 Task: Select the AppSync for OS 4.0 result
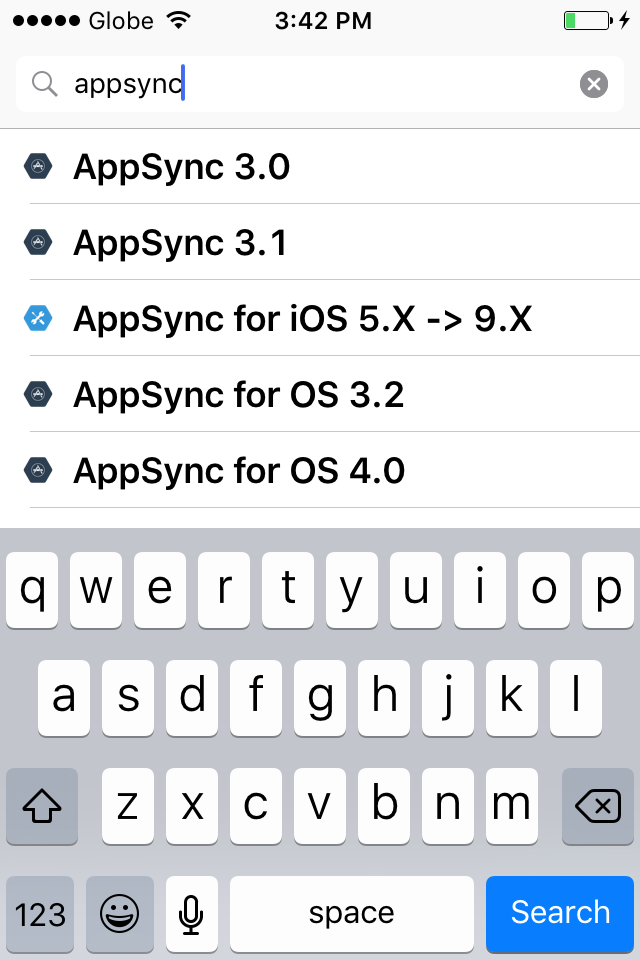coord(237,470)
